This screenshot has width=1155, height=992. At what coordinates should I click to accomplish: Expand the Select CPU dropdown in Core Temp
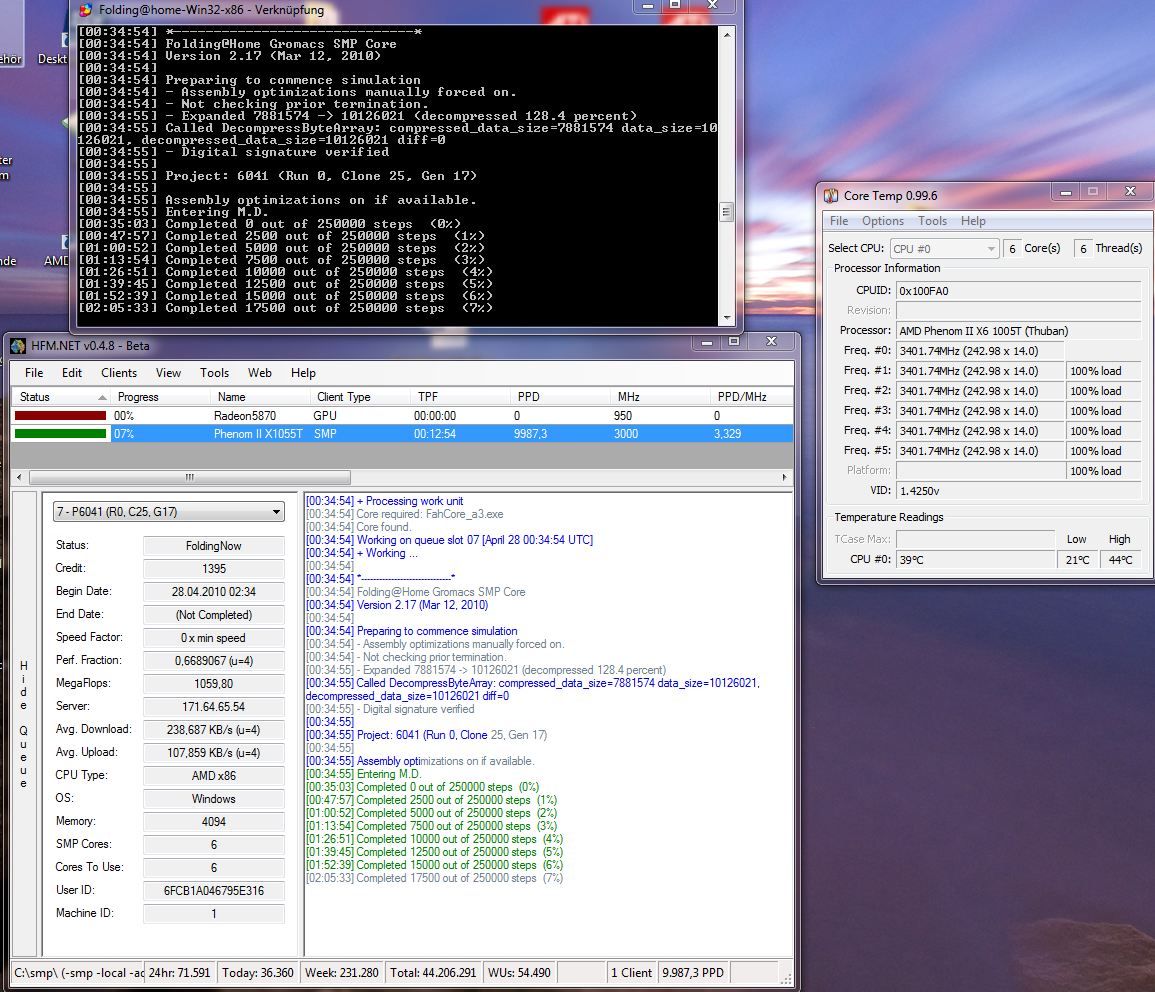(x=991, y=249)
